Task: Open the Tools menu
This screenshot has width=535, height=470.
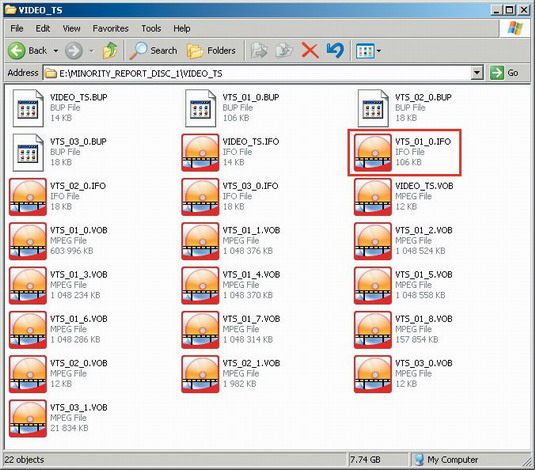Action: 151,28
